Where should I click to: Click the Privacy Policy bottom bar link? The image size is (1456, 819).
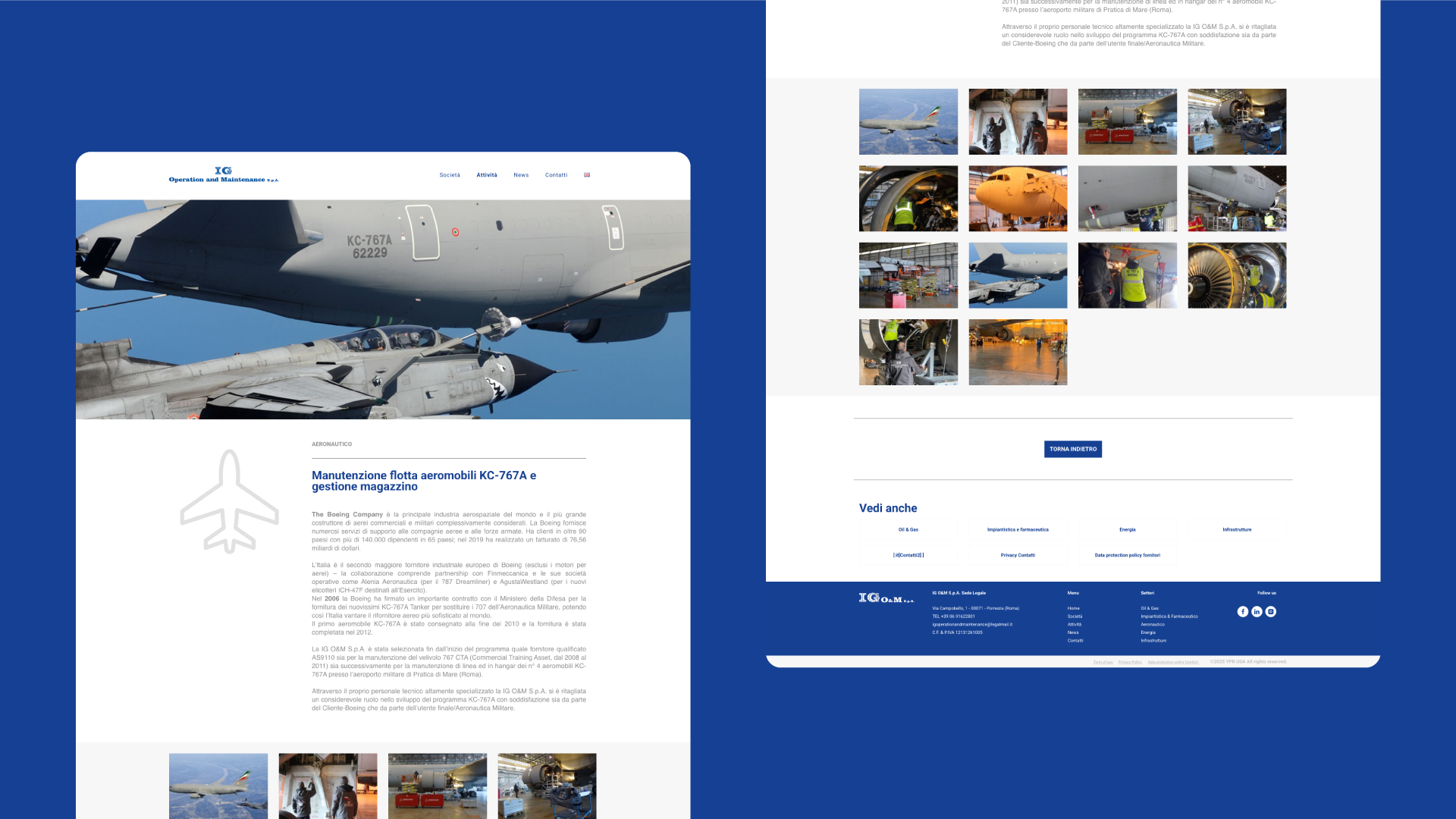click(1130, 662)
